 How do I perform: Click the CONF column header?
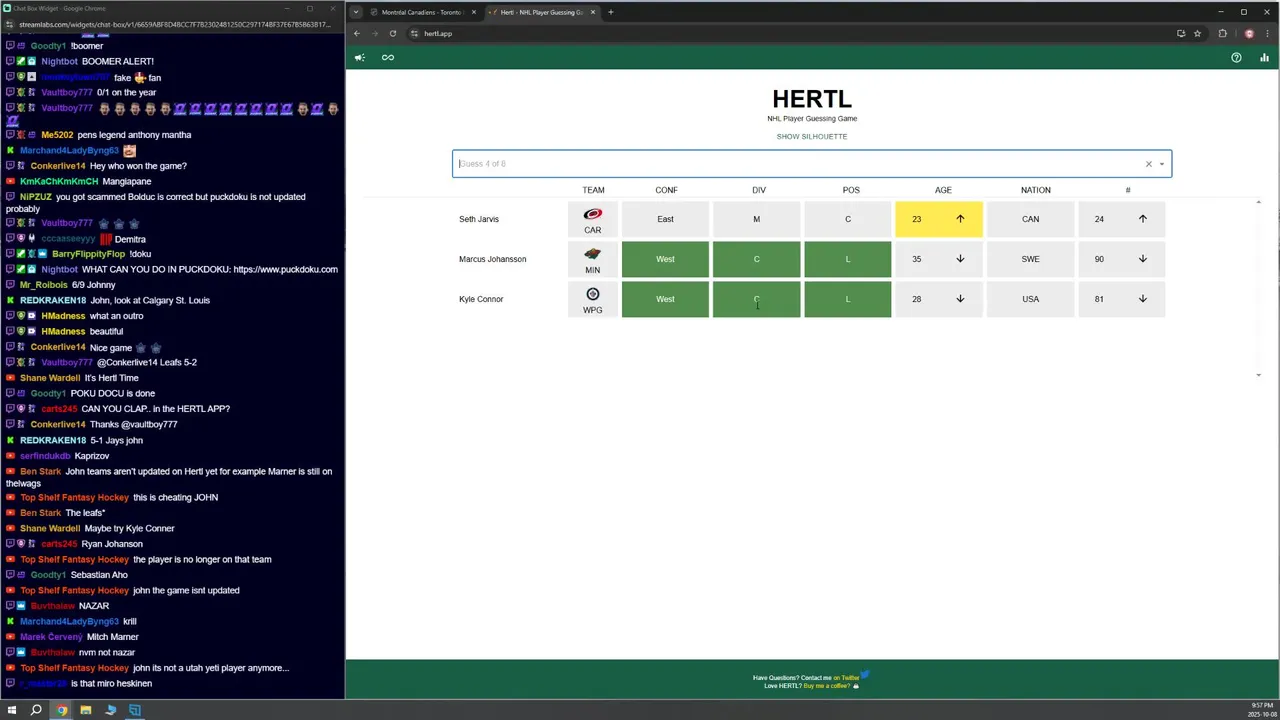coord(666,190)
